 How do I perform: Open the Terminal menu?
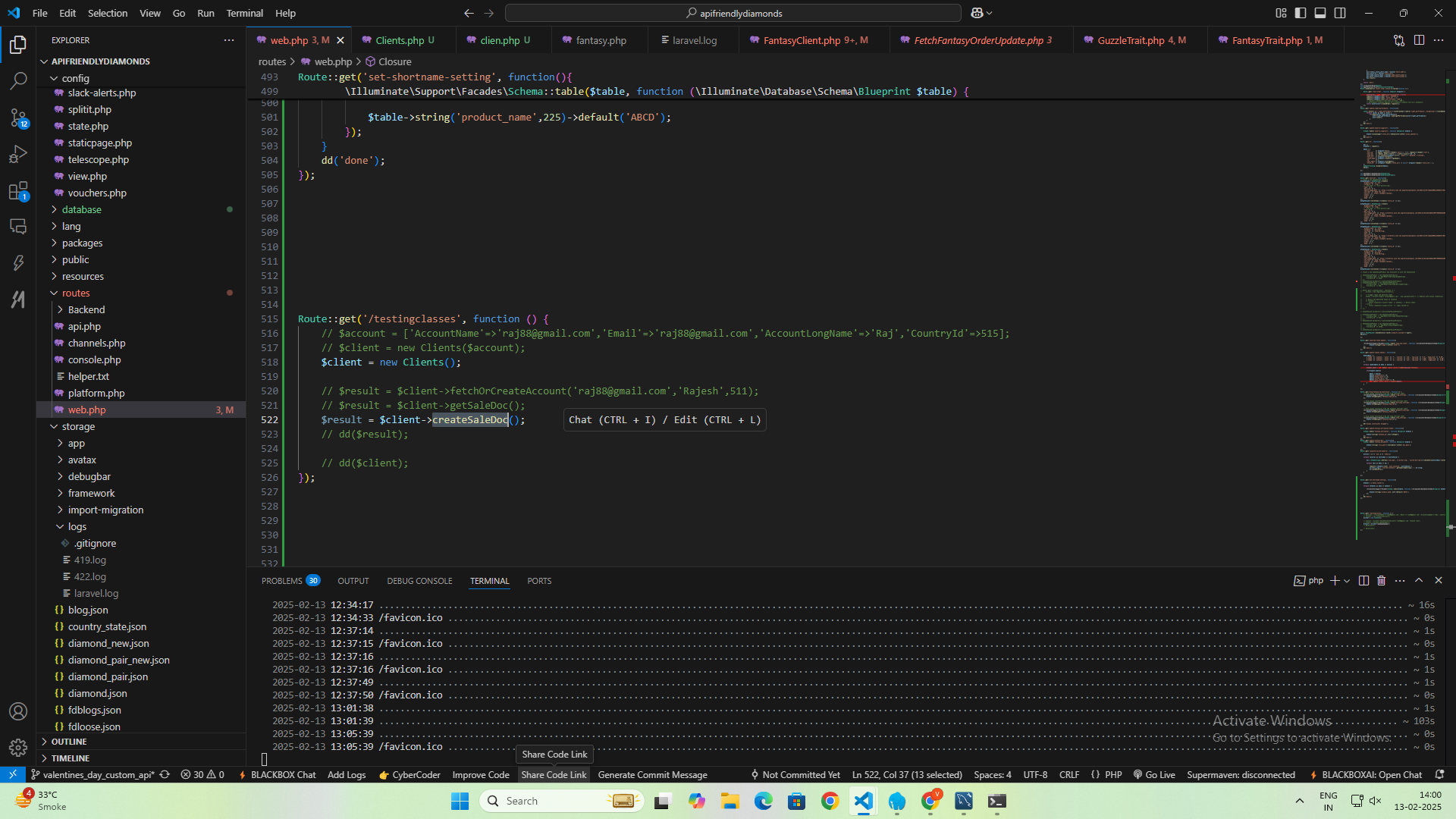(x=244, y=13)
